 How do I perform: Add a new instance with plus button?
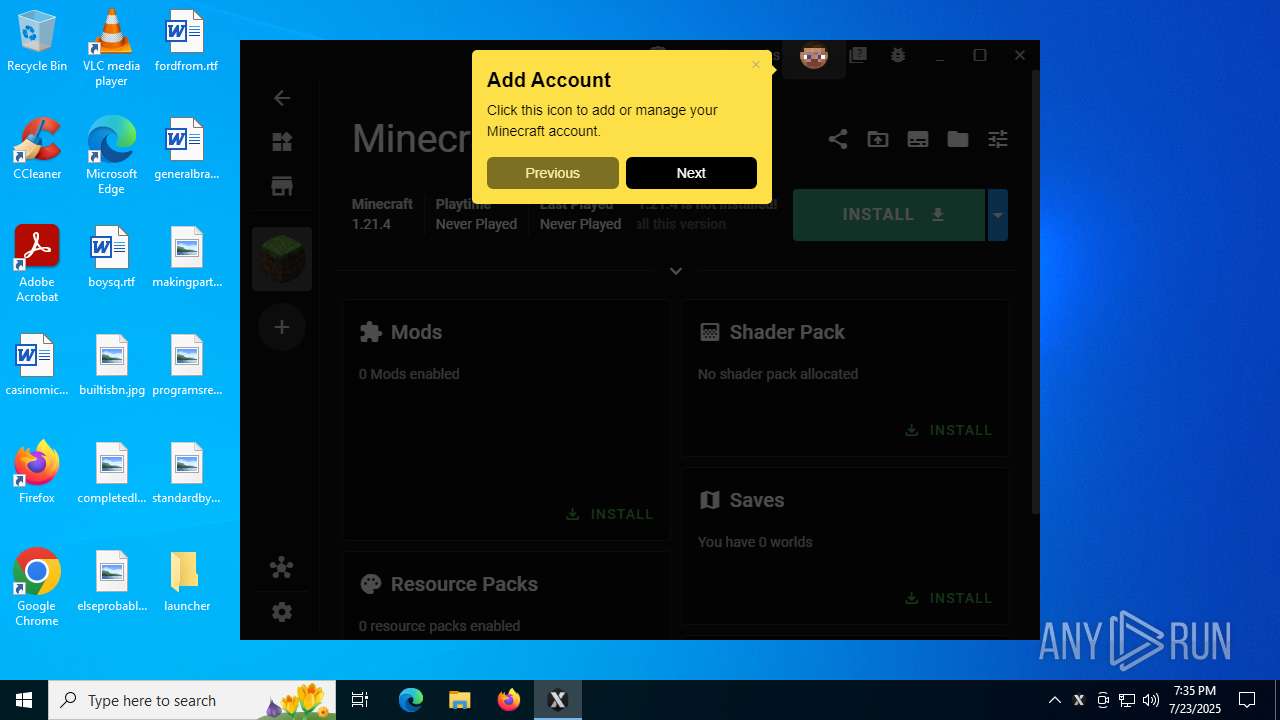[x=282, y=327]
